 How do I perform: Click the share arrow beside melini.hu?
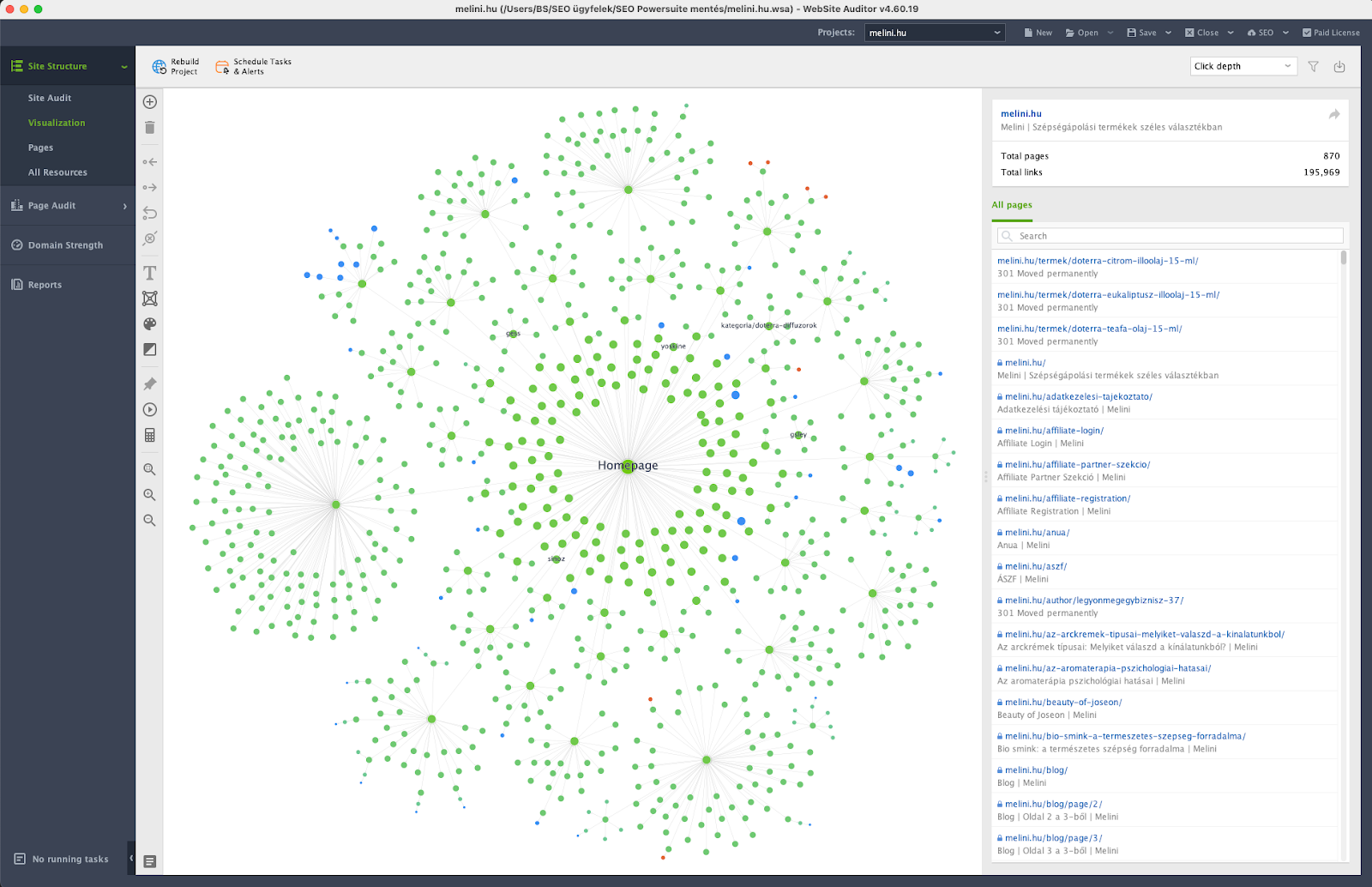(x=1334, y=114)
